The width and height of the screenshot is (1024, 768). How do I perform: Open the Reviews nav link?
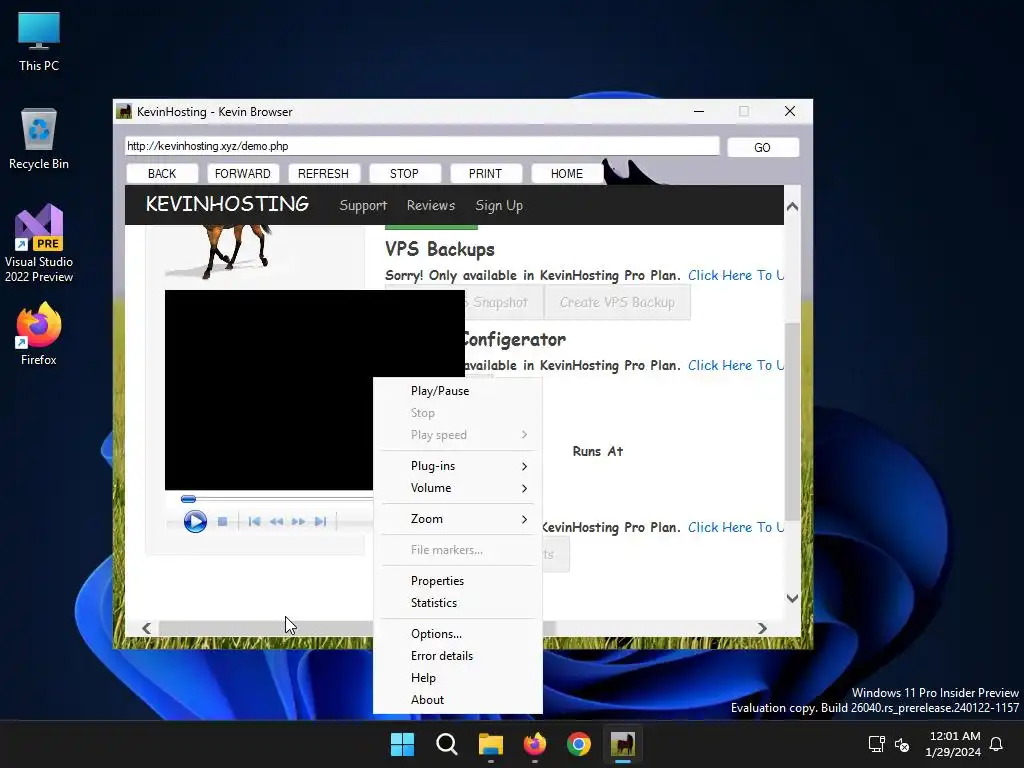click(431, 206)
